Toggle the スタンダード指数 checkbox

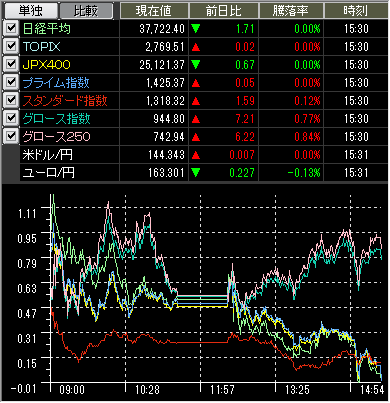11,100
